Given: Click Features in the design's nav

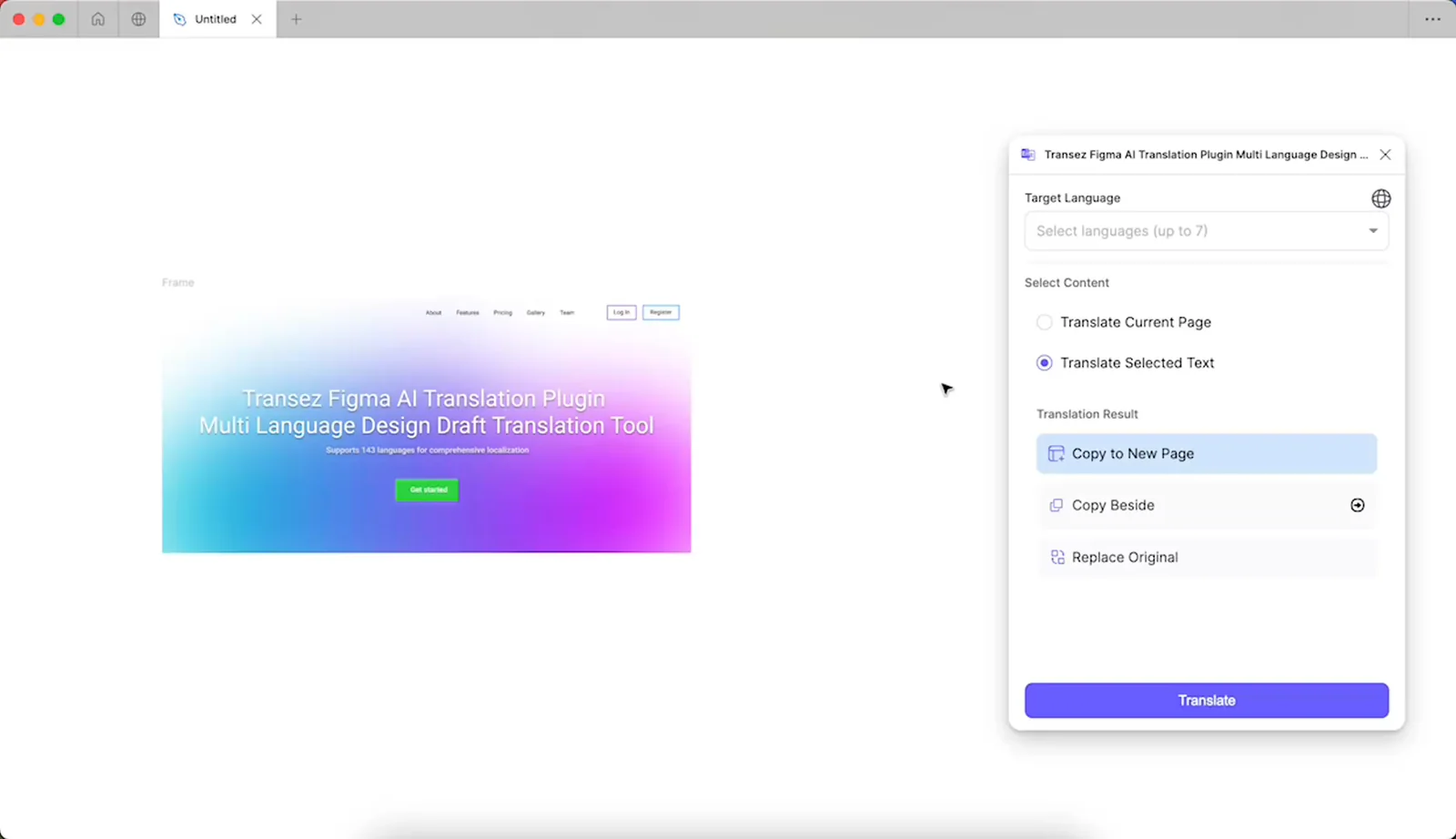Looking at the screenshot, I should [468, 313].
